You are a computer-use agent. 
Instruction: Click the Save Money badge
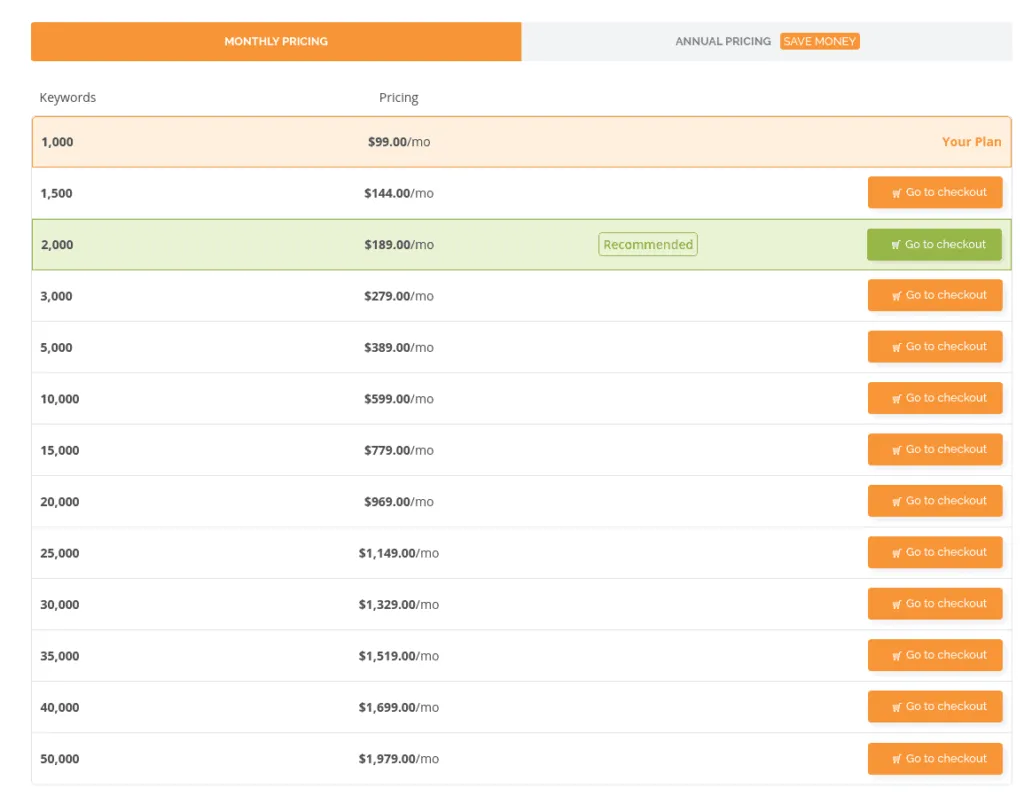point(819,42)
